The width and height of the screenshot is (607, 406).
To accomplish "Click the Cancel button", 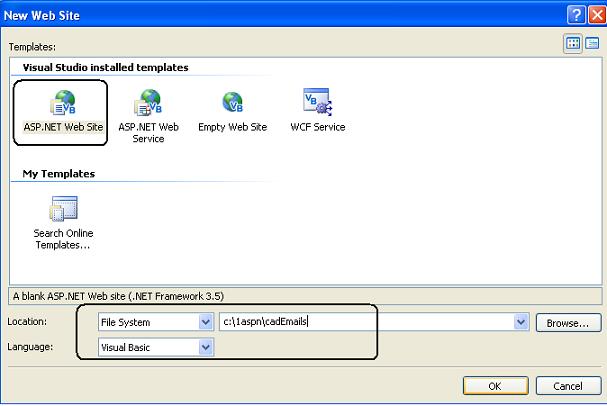I will 568,386.
